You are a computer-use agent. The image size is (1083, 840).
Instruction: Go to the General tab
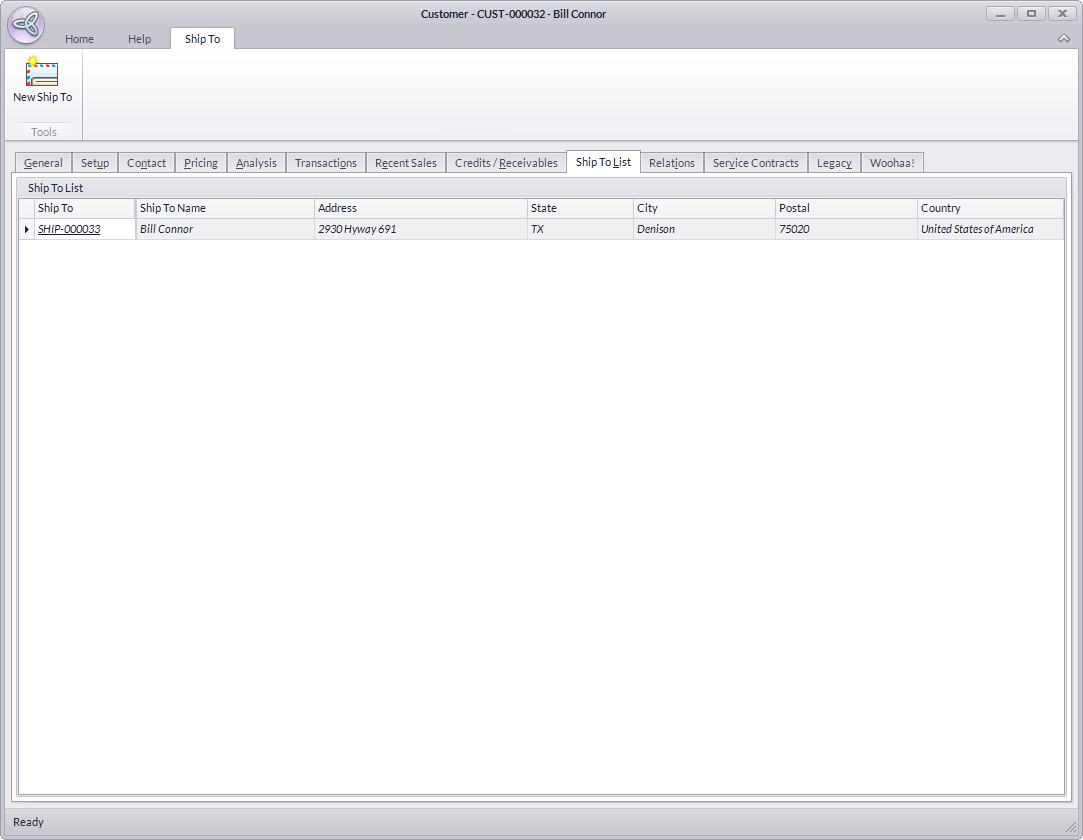tap(43, 163)
